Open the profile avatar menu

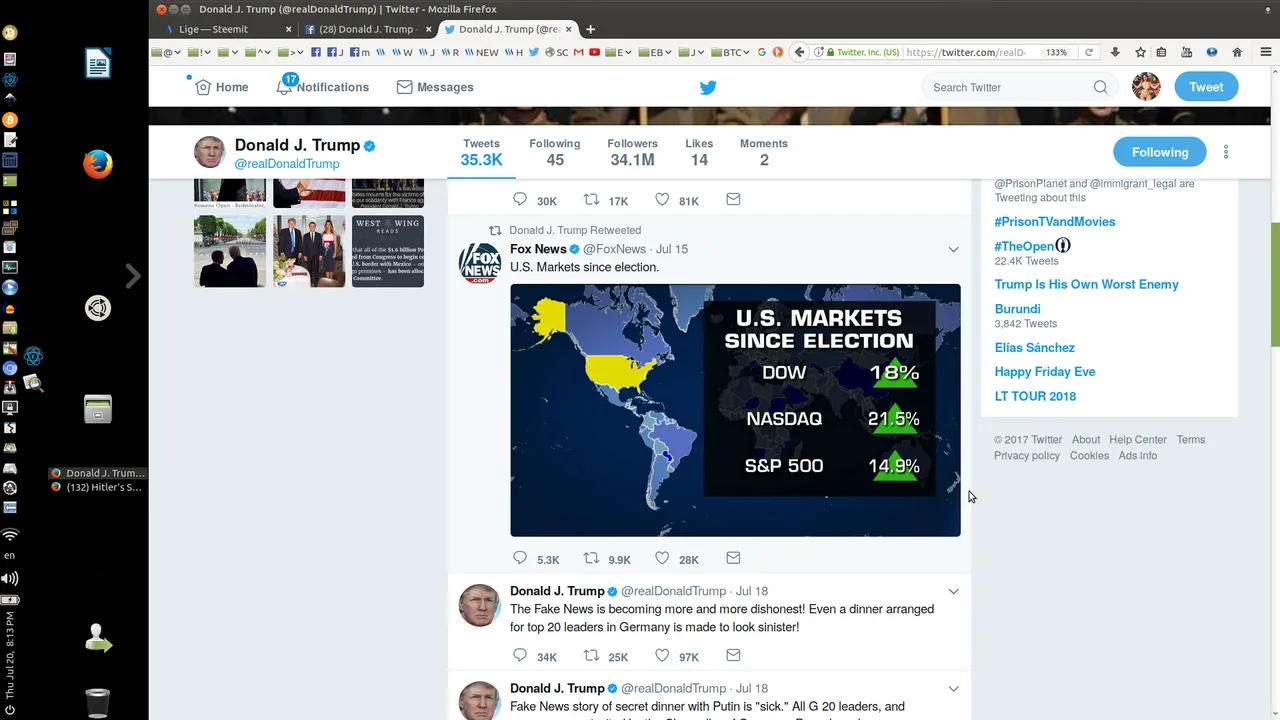click(1146, 87)
